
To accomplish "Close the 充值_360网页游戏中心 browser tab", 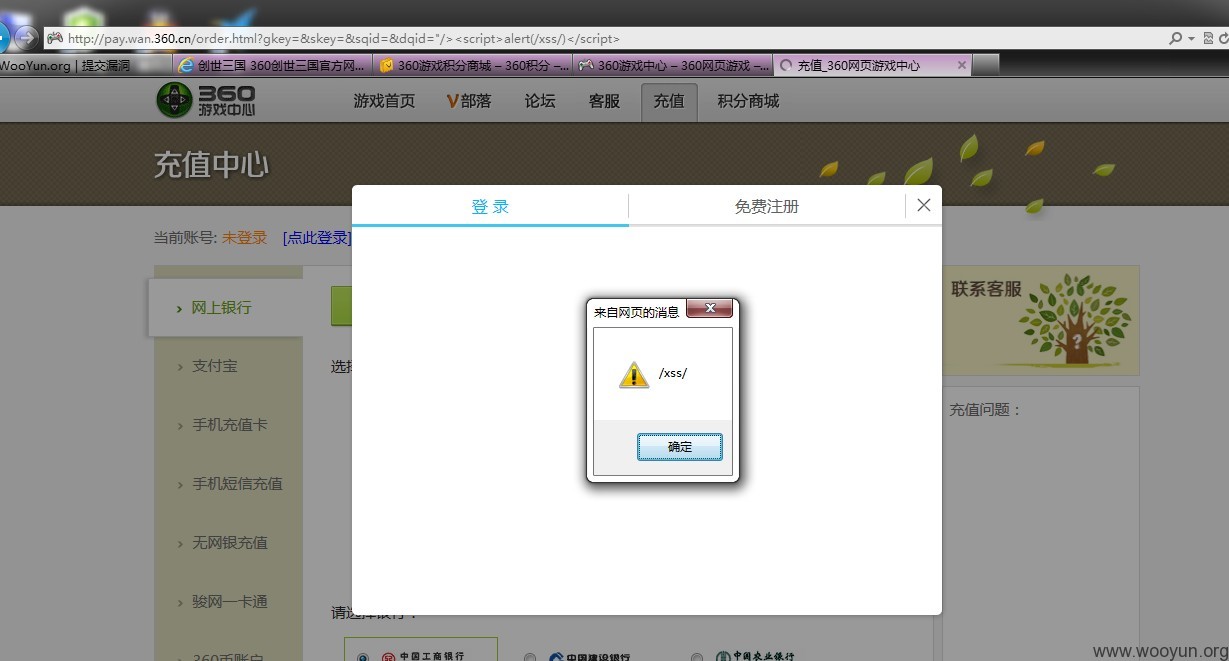I will tap(962, 65).
